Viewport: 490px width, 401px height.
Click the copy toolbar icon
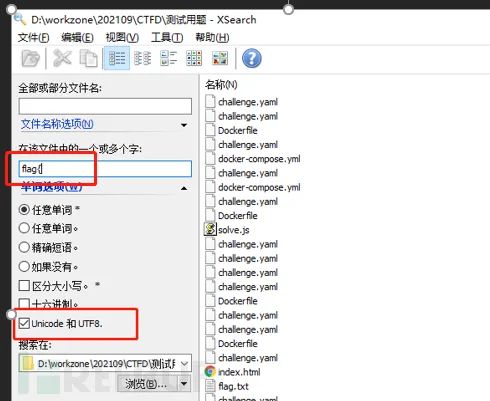click(x=88, y=58)
